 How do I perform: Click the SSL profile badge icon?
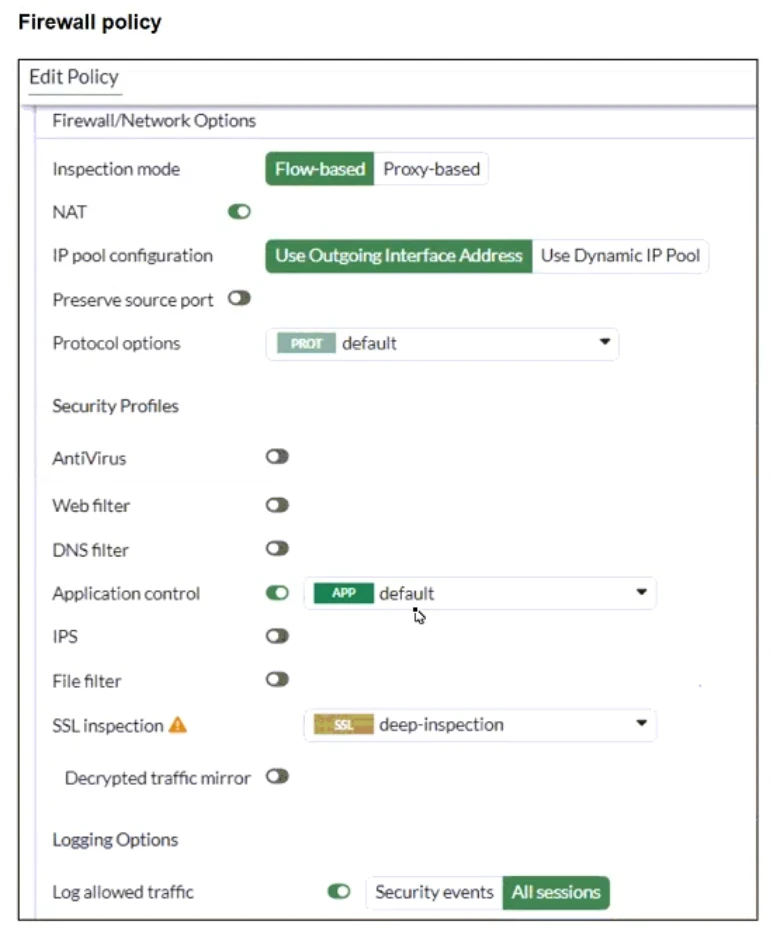tap(343, 725)
